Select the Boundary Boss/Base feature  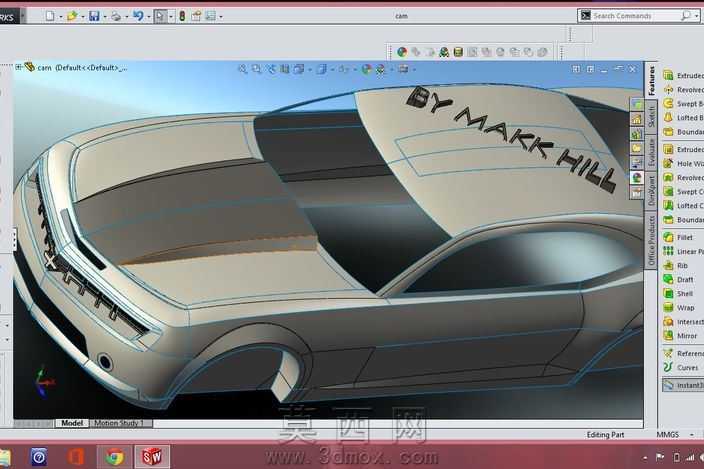[x=683, y=131]
